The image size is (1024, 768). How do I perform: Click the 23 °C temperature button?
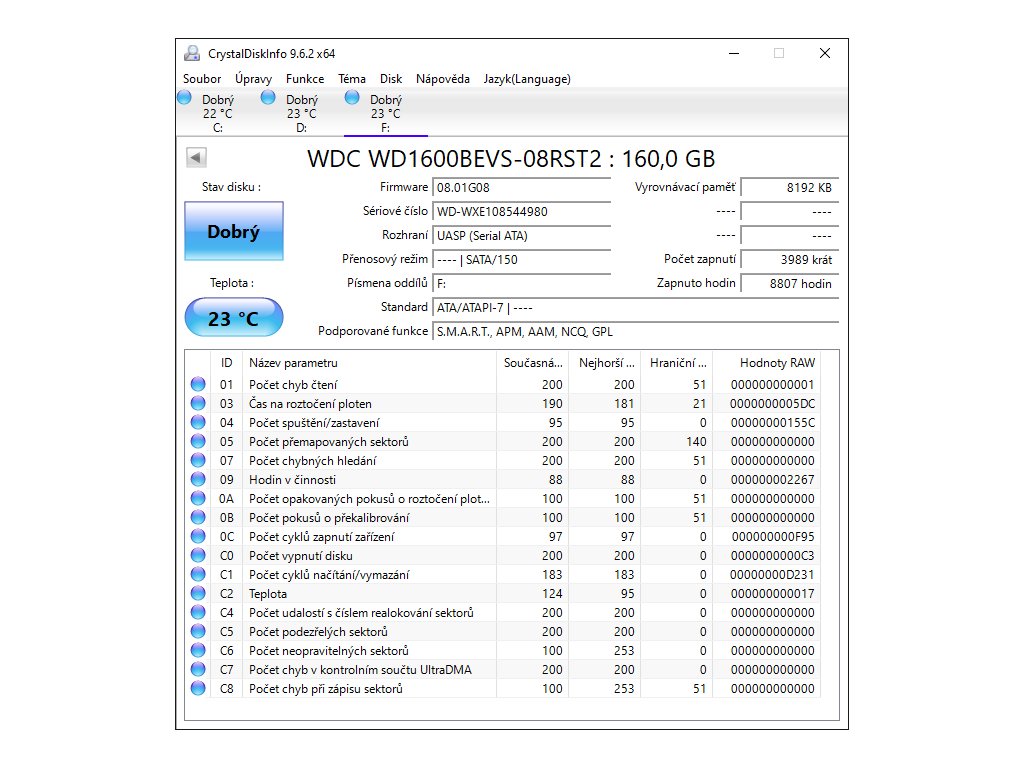tap(234, 317)
